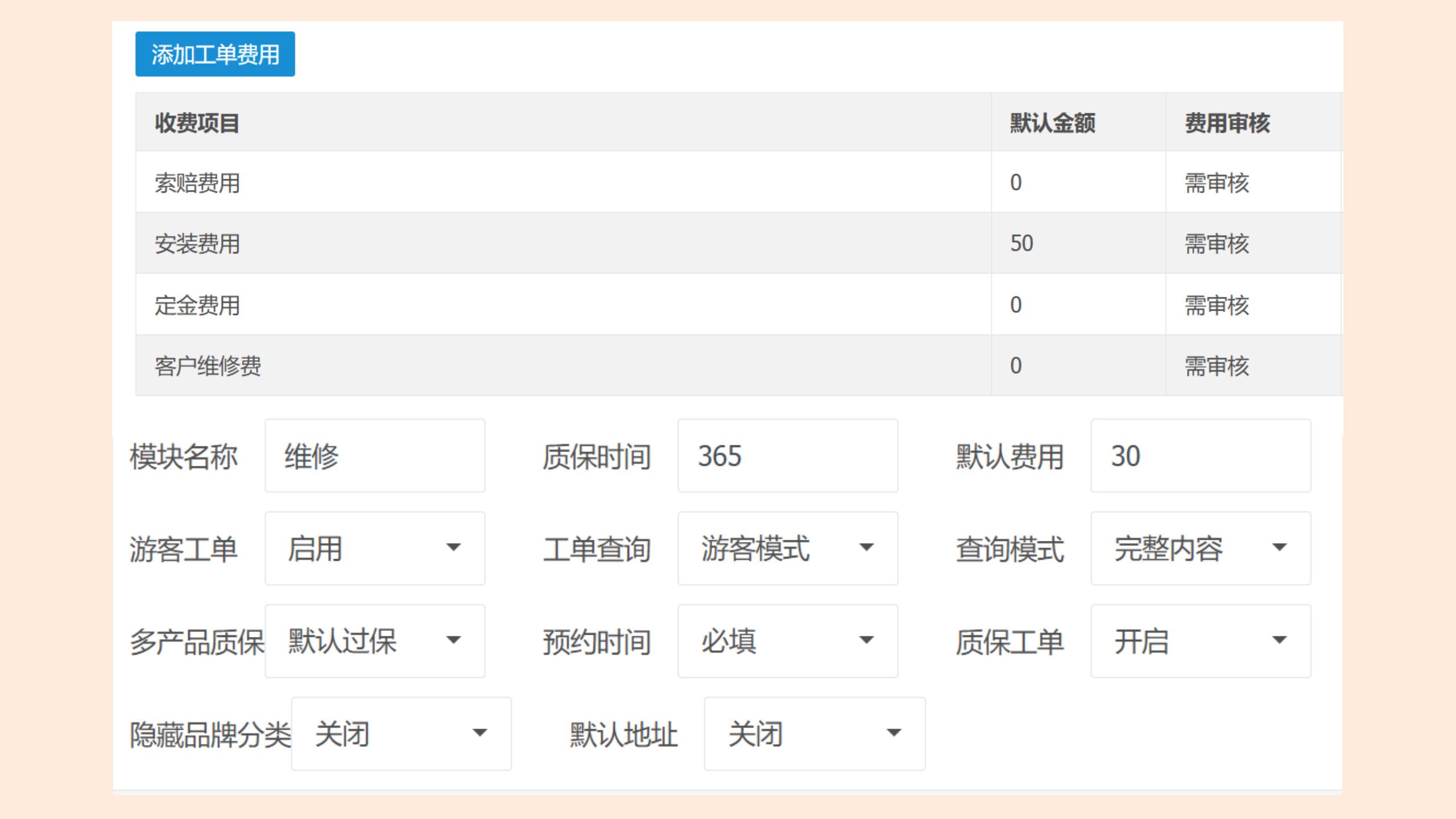Focus the 默认费用 field containing 30
The width and height of the screenshot is (1456, 819).
(1200, 456)
